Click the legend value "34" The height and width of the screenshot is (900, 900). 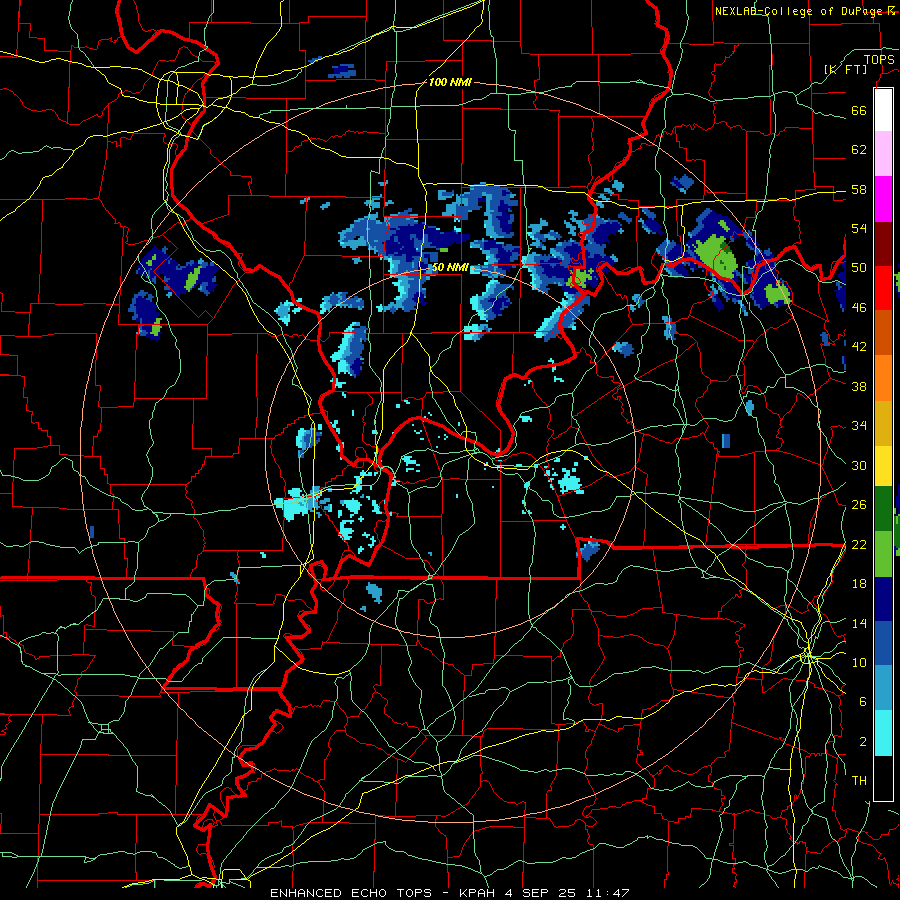pos(859,426)
